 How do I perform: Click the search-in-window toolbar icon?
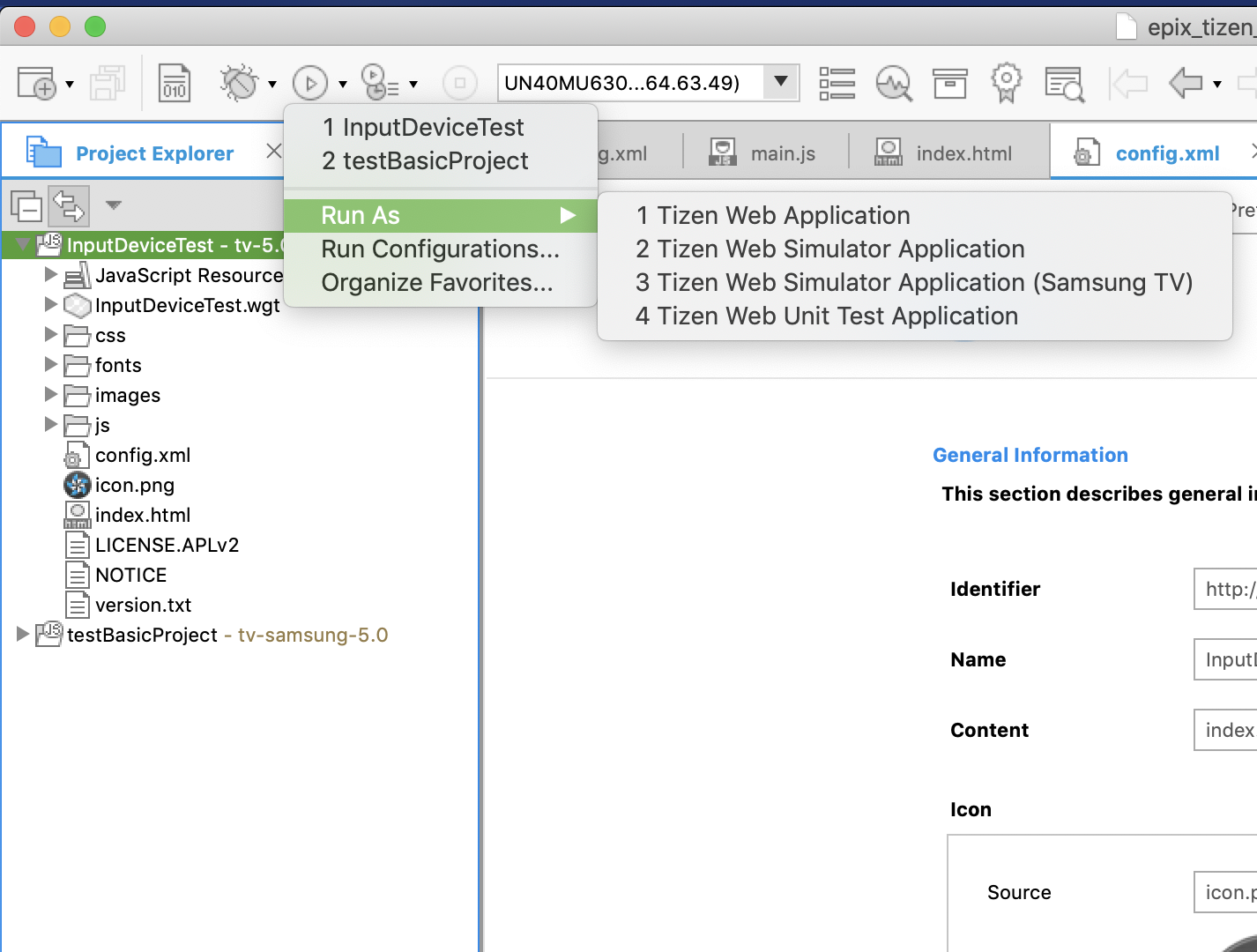point(1064,84)
